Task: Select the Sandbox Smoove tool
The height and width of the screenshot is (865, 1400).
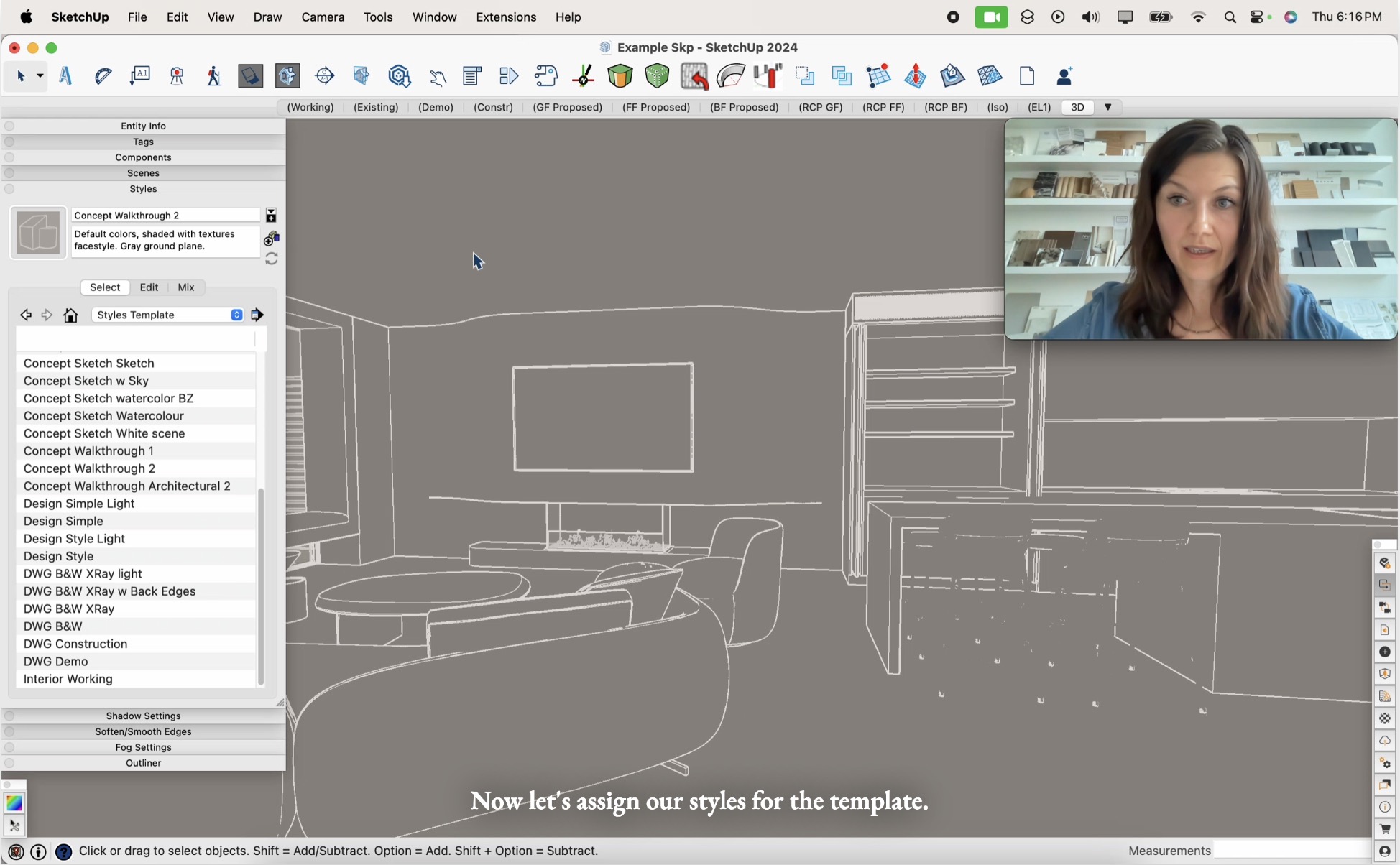Action: pyautogui.click(x=915, y=76)
